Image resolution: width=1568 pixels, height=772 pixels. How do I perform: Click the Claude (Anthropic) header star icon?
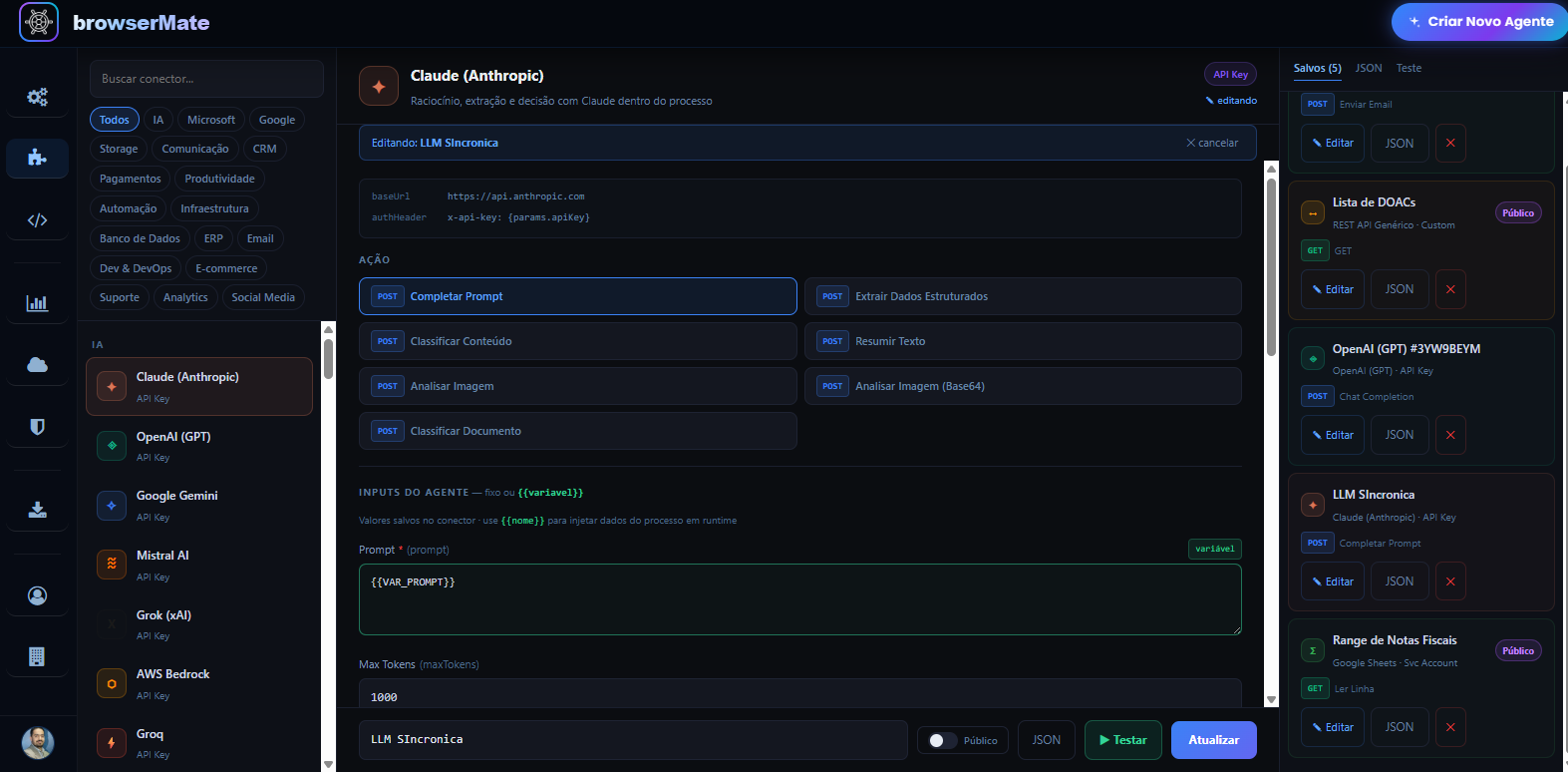[x=379, y=87]
